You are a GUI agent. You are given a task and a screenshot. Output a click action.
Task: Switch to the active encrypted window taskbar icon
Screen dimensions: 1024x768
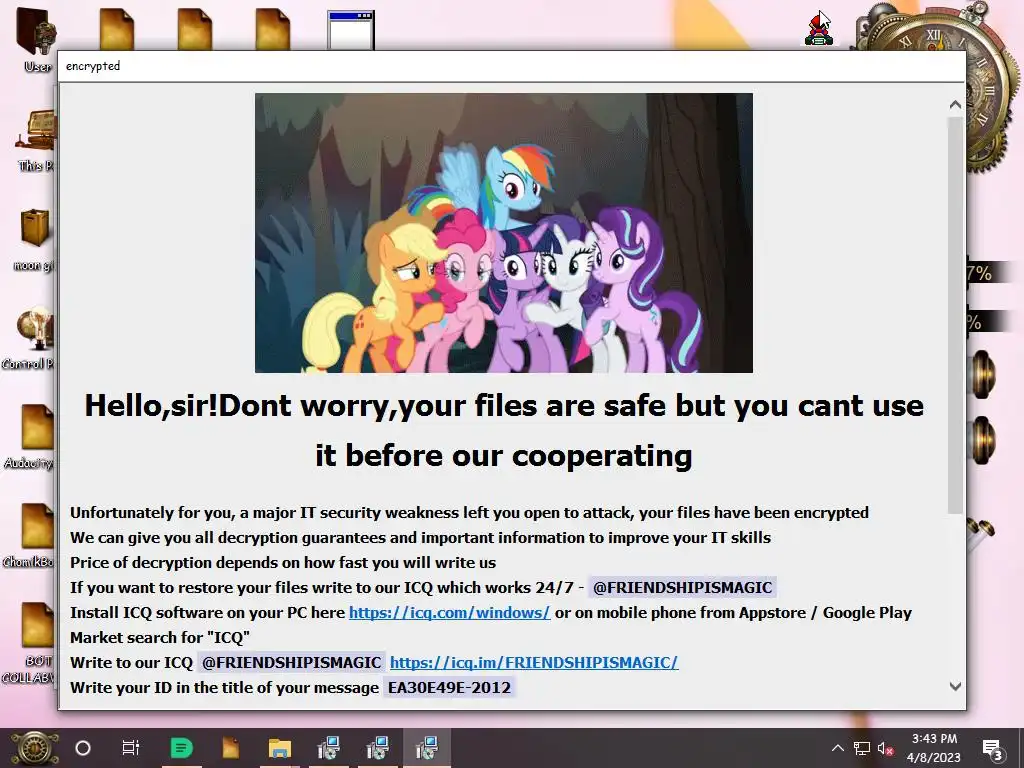(426, 748)
